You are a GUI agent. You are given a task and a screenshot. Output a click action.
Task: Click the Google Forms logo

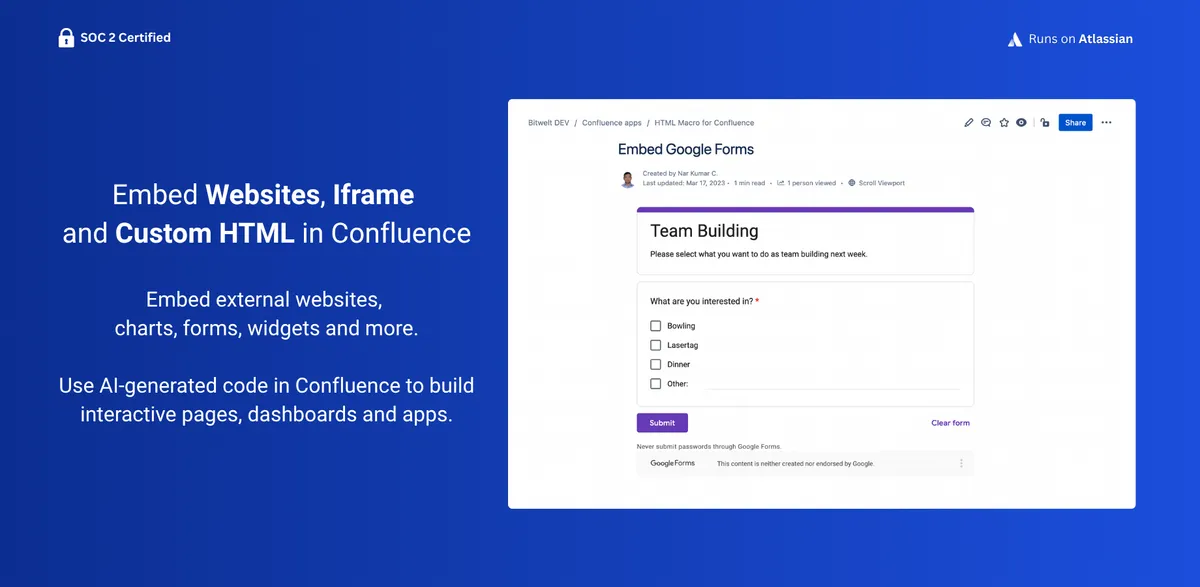coord(672,463)
